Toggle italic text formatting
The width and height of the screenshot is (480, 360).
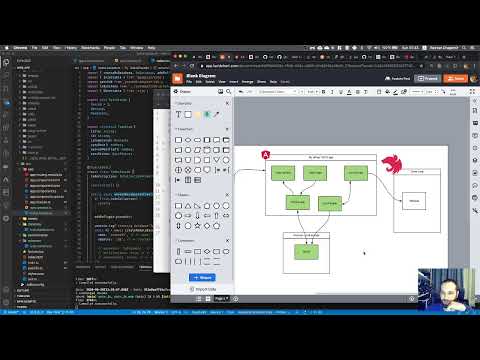point(332,92)
